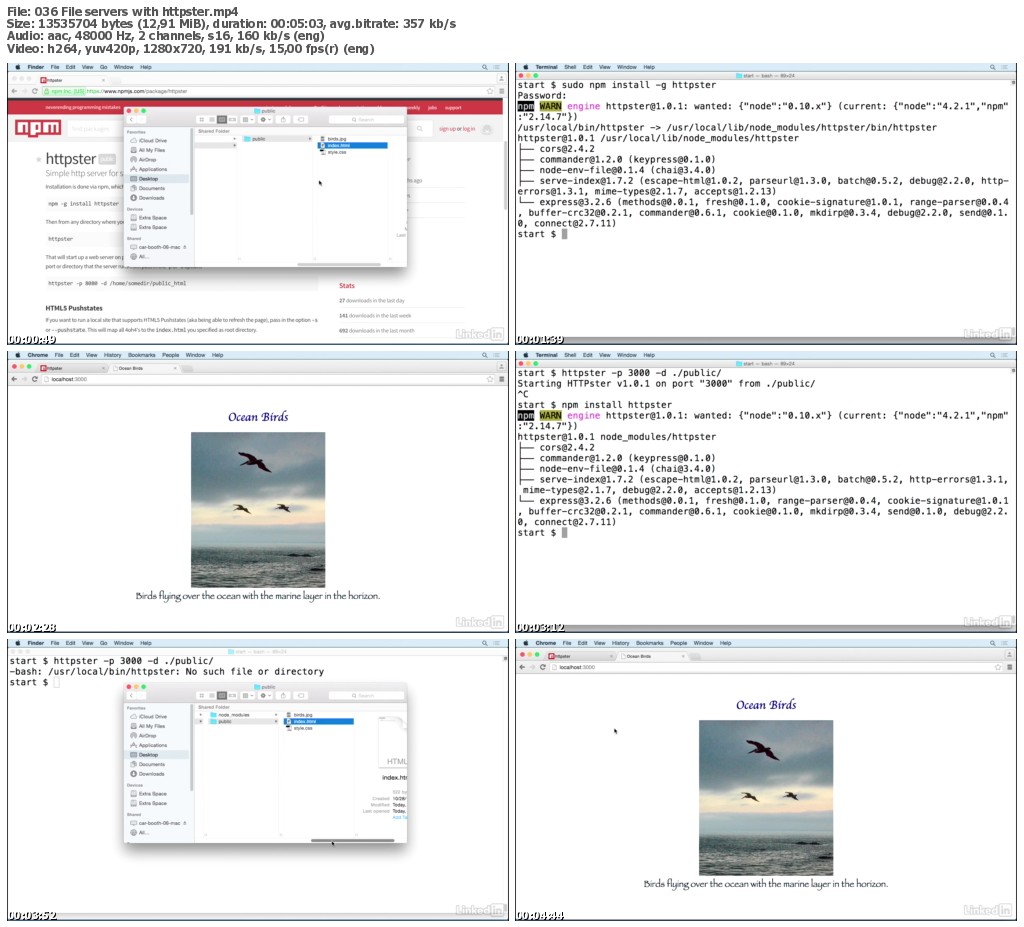Click npm search magnifier in 00:00:49 frame
1024x927 pixels.
[420, 129]
